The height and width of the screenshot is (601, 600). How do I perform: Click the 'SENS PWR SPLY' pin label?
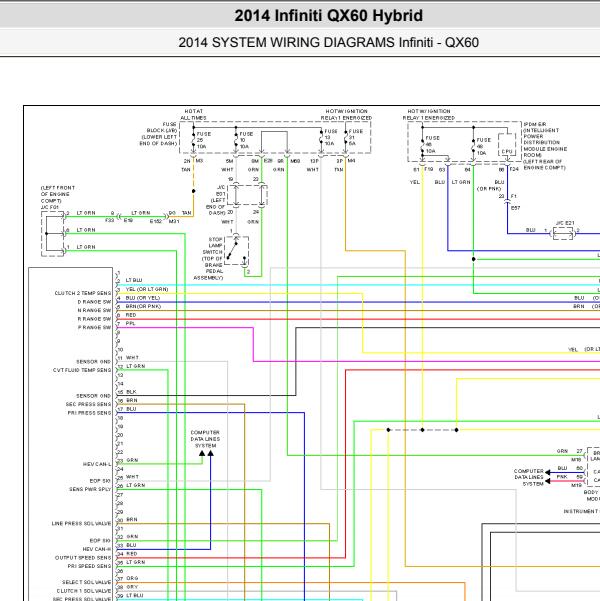pos(90,489)
